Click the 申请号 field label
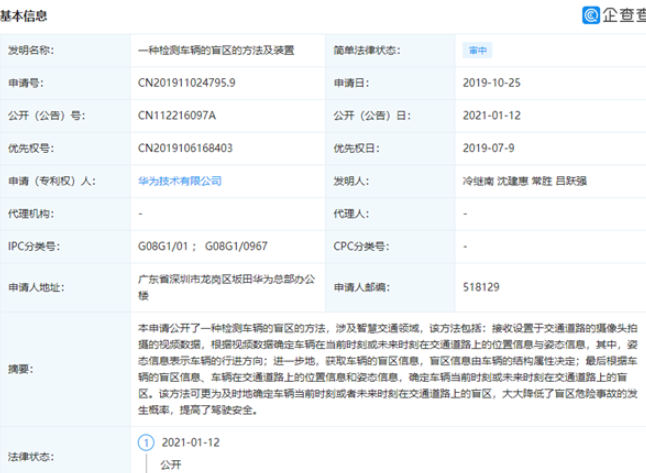 26,83
